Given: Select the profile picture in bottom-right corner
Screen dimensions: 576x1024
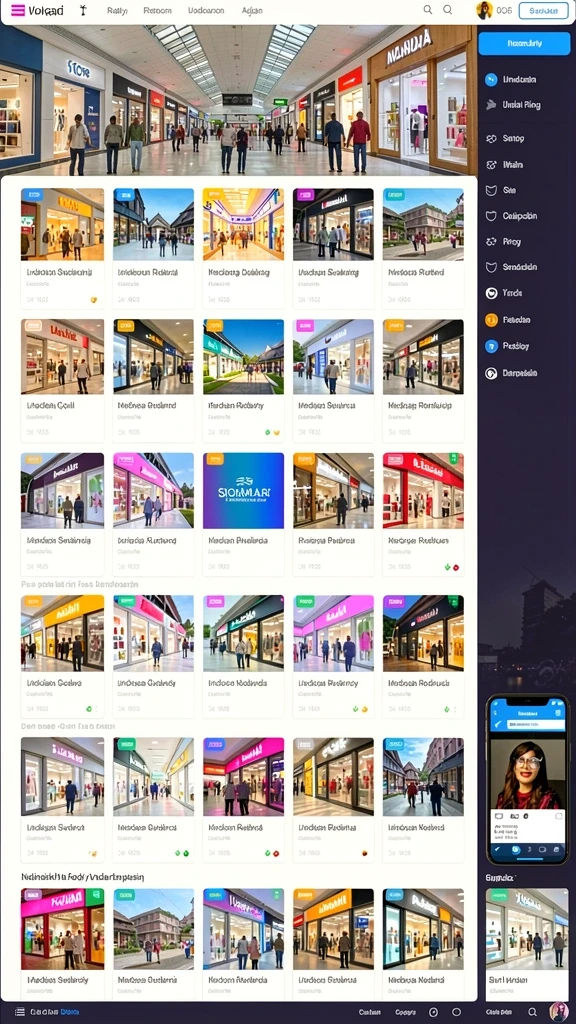Looking at the screenshot, I should [x=559, y=1012].
